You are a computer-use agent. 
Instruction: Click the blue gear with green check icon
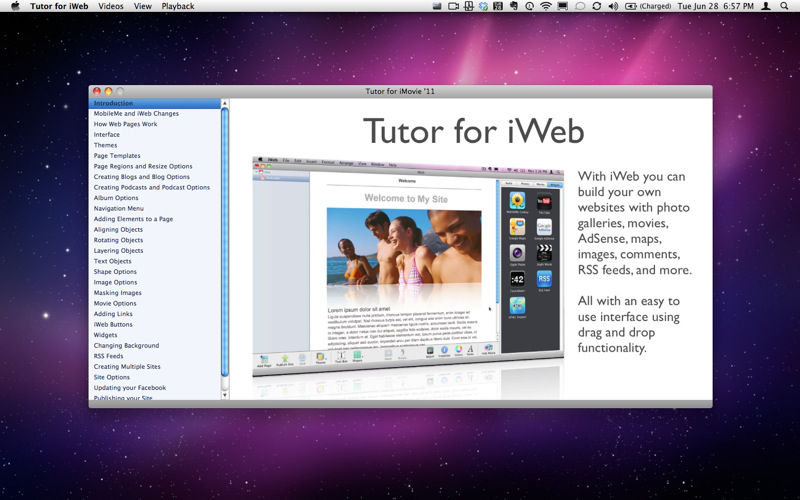click(x=483, y=6)
